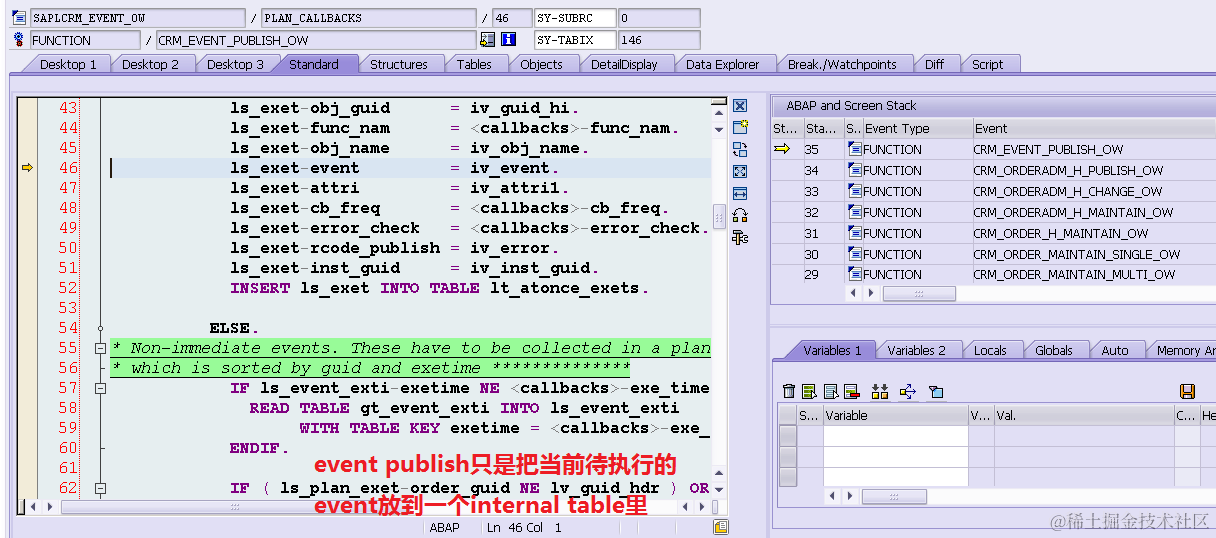Click the headphones services icon beside editor
1216x538 pixels.
(x=740, y=215)
